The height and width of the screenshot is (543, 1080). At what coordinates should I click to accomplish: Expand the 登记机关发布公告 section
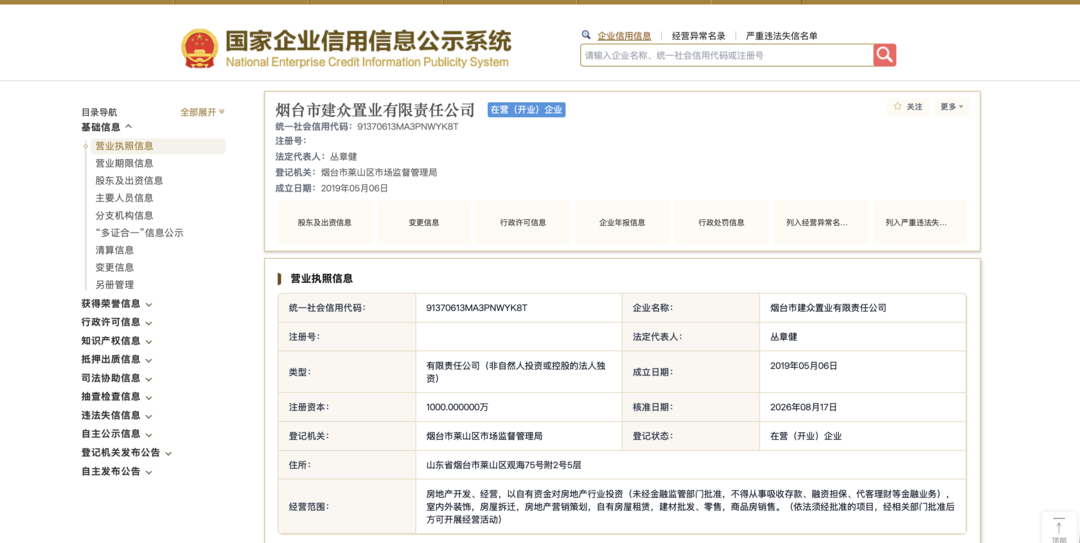coord(126,453)
